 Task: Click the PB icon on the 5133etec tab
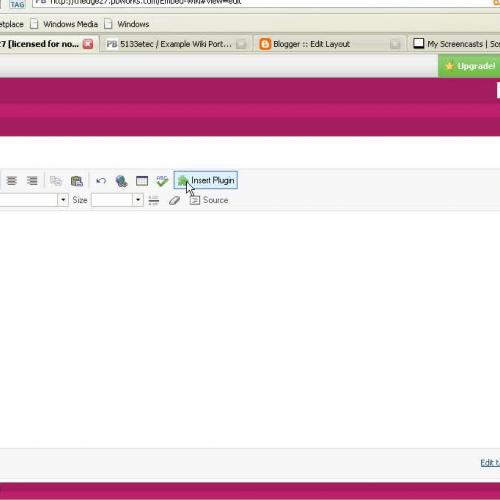click(112, 44)
